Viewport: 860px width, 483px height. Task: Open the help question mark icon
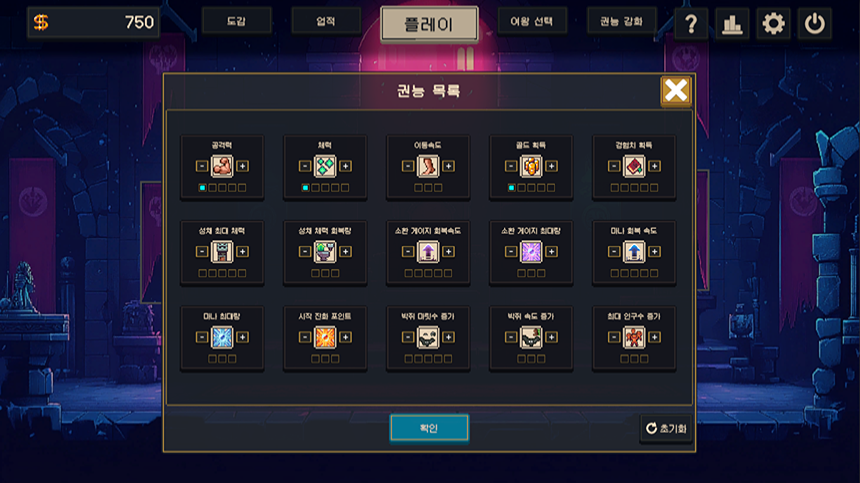pyautogui.click(x=691, y=24)
